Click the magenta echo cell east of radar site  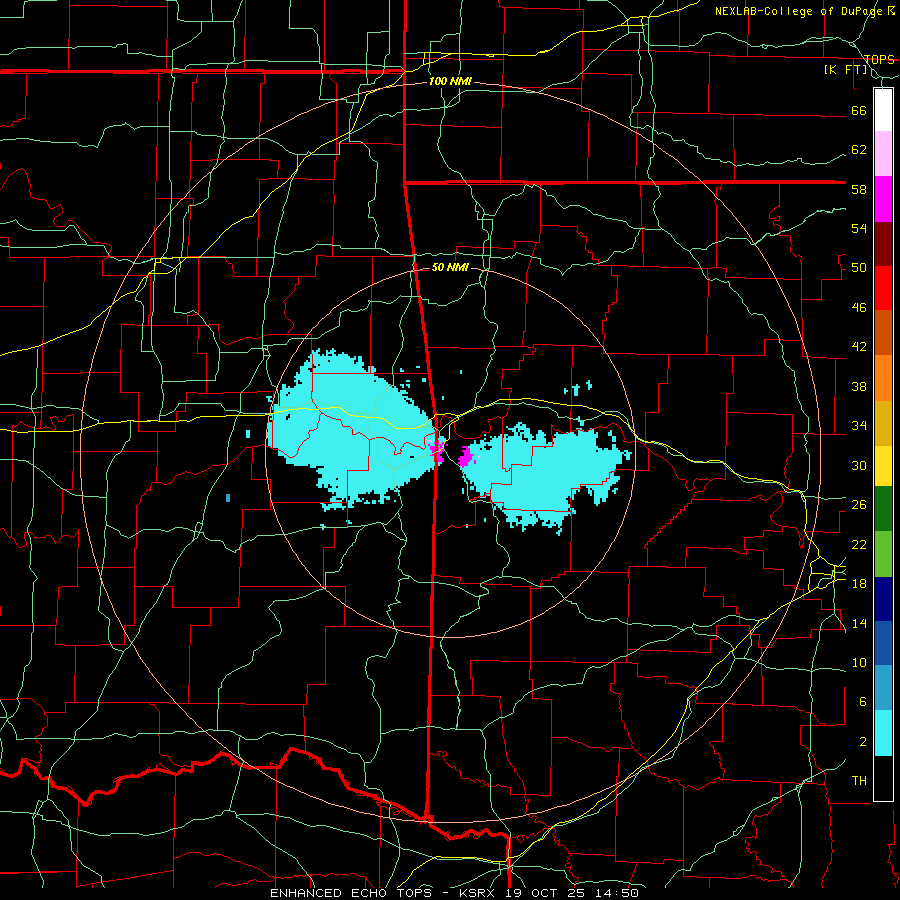(x=465, y=457)
